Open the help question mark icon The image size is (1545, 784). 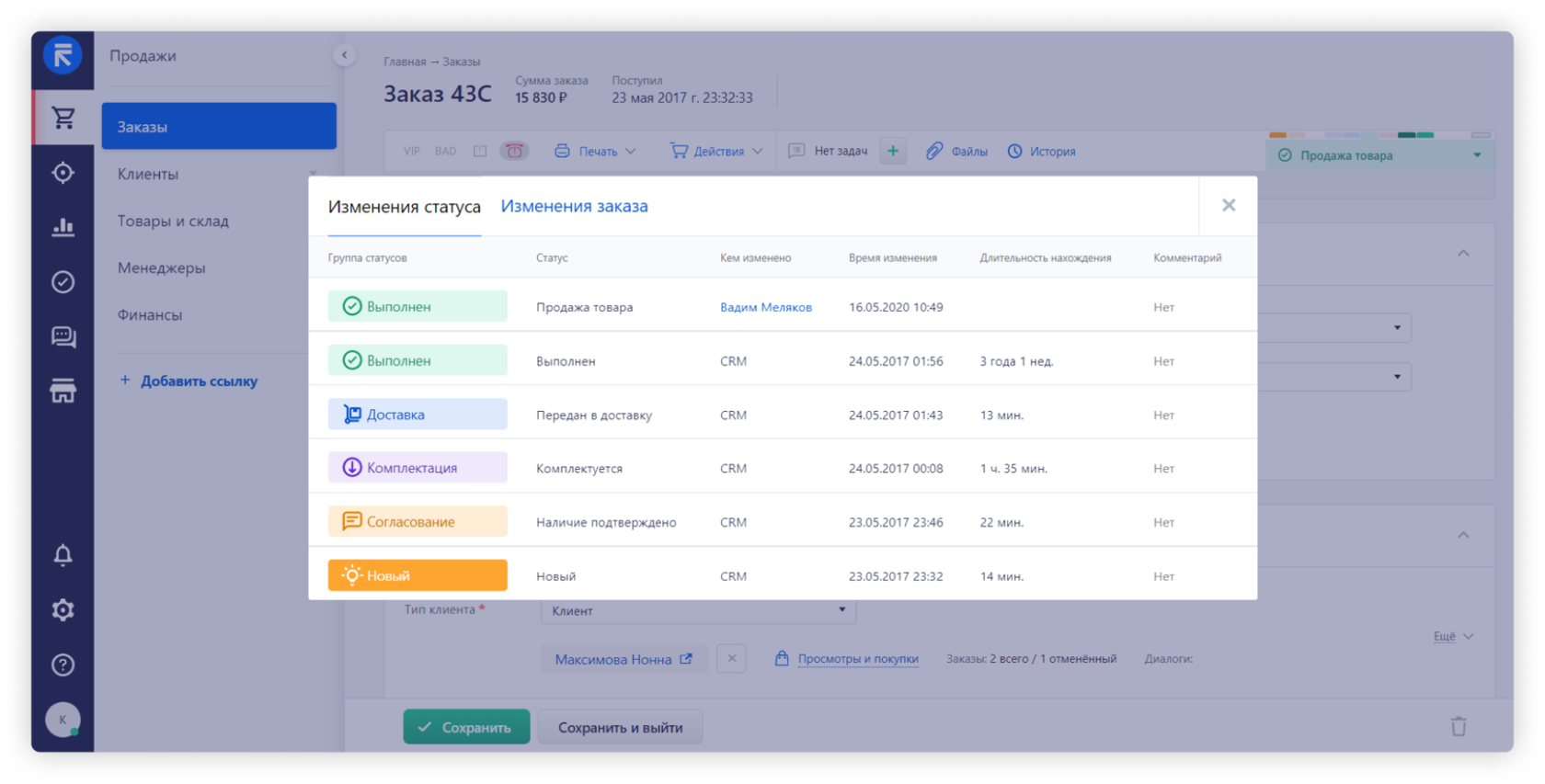pos(63,665)
